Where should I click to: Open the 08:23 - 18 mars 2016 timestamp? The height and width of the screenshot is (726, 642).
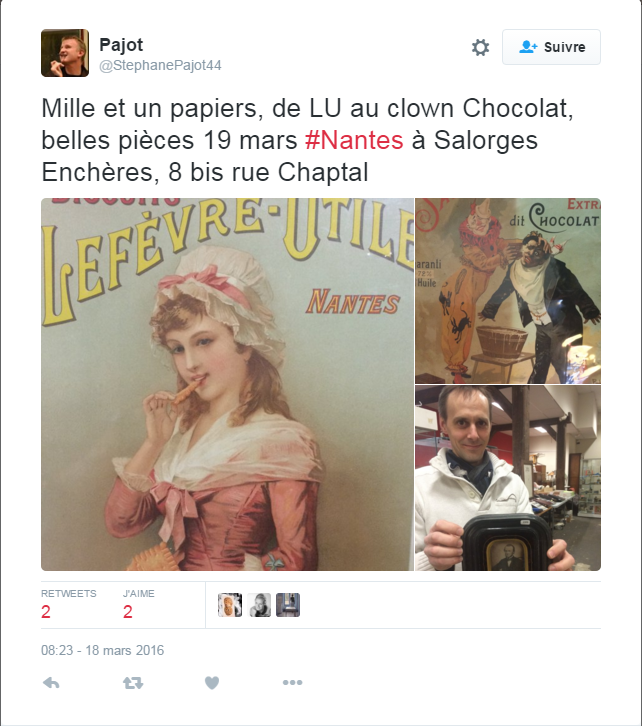pos(102,650)
